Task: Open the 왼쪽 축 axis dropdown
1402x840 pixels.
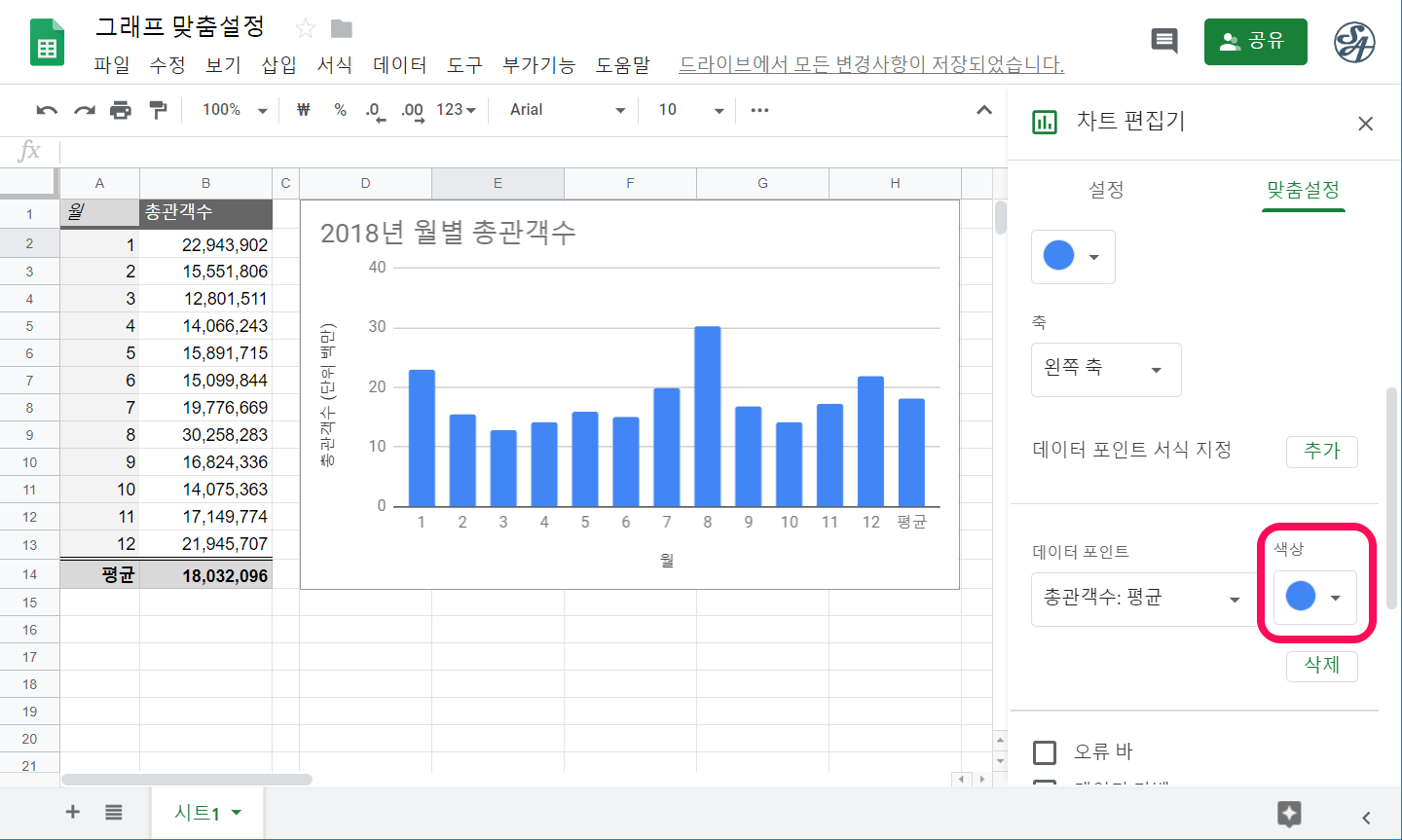Action: 1106,370
